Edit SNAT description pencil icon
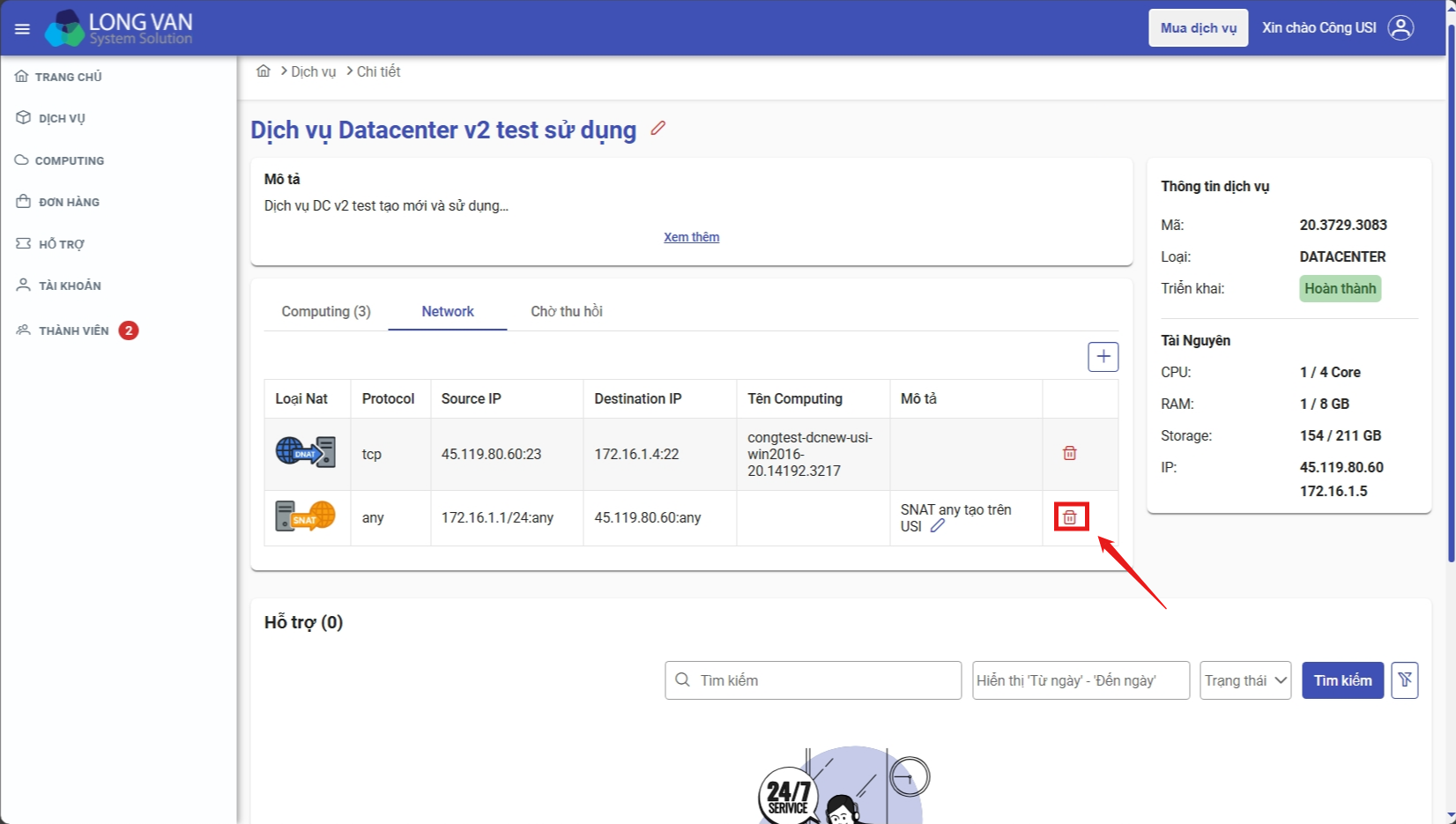This screenshot has width=1456, height=824. [x=938, y=525]
